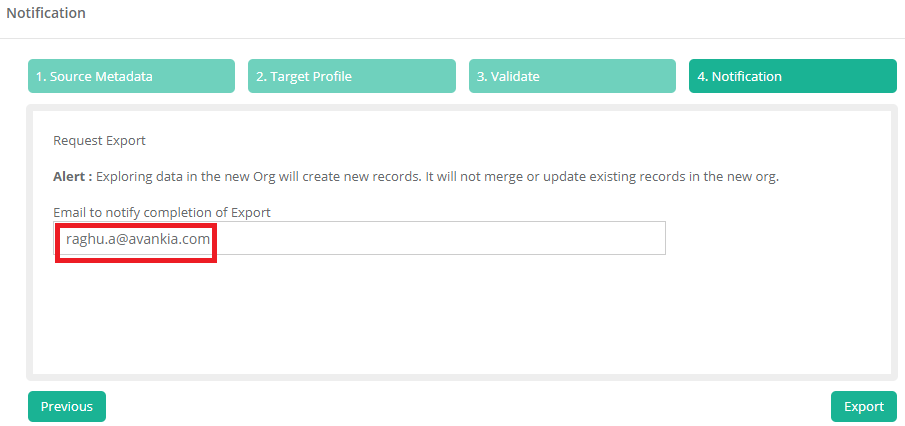Click the red highlight box around the email
This screenshot has height=426, width=905.
pyautogui.click(x=214, y=258)
